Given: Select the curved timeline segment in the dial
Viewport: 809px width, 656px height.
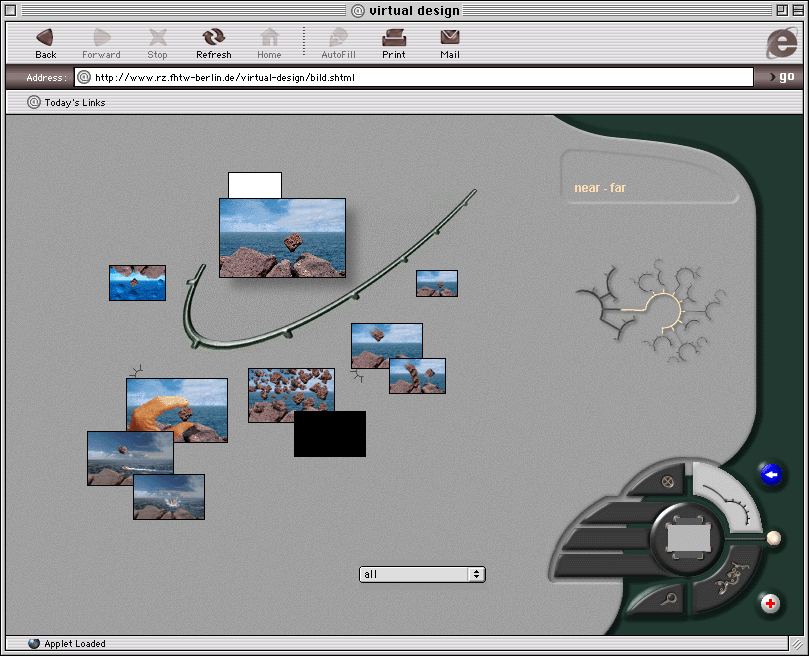Looking at the screenshot, I should [x=728, y=500].
